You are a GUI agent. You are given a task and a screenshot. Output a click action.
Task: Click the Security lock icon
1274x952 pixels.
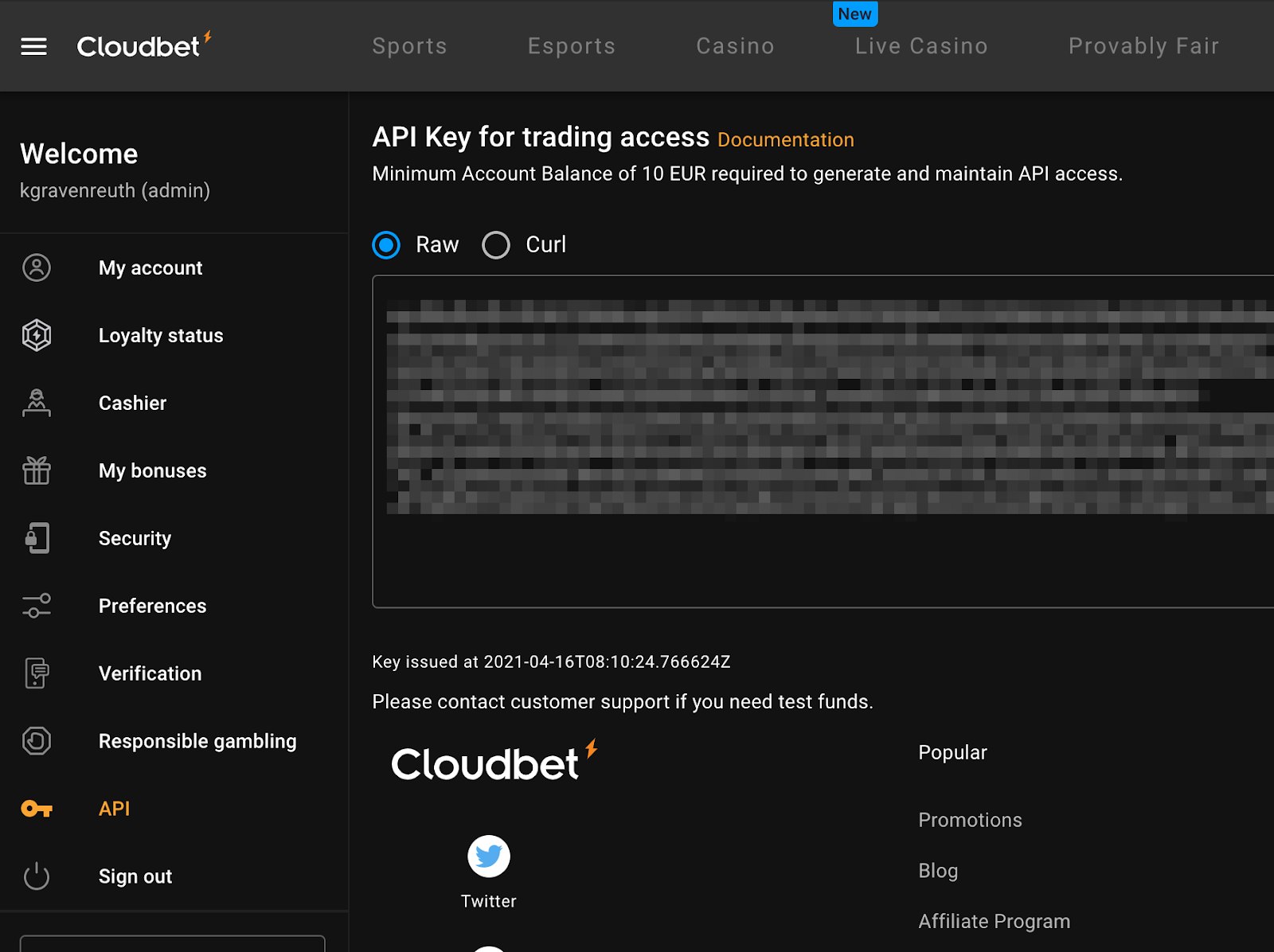tap(37, 538)
